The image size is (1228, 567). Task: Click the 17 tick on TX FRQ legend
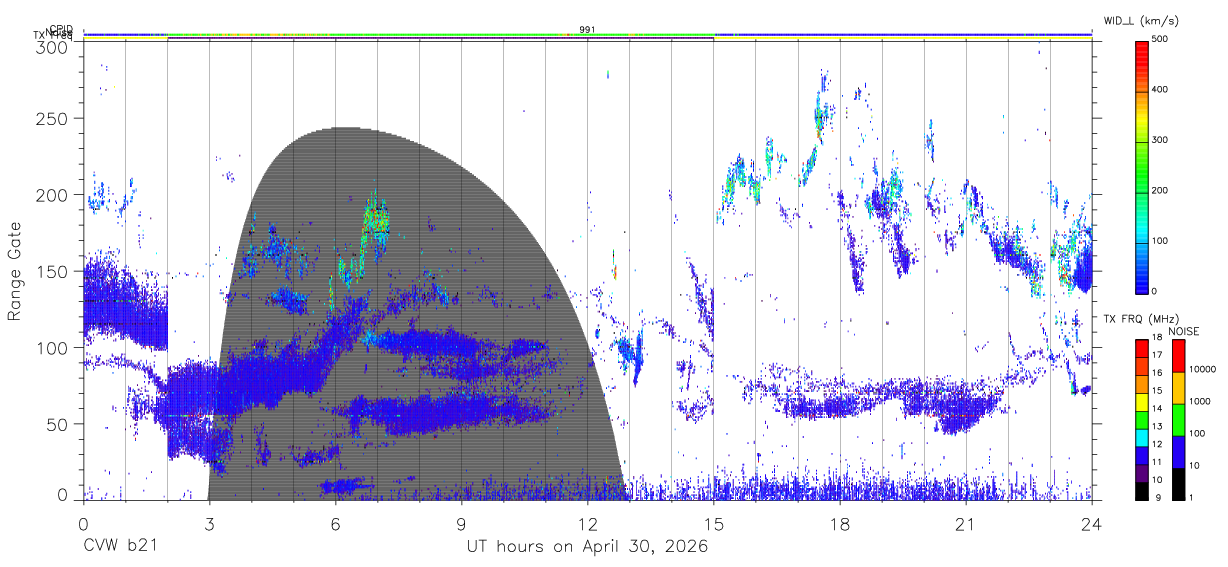(x=1158, y=355)
